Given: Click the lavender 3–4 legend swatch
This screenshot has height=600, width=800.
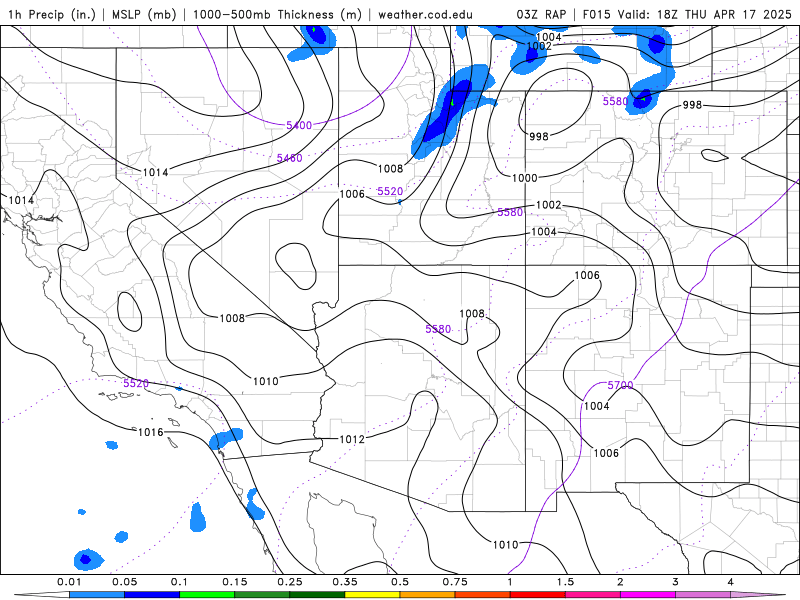Looking at the screenshot, I should coord(703,595).
